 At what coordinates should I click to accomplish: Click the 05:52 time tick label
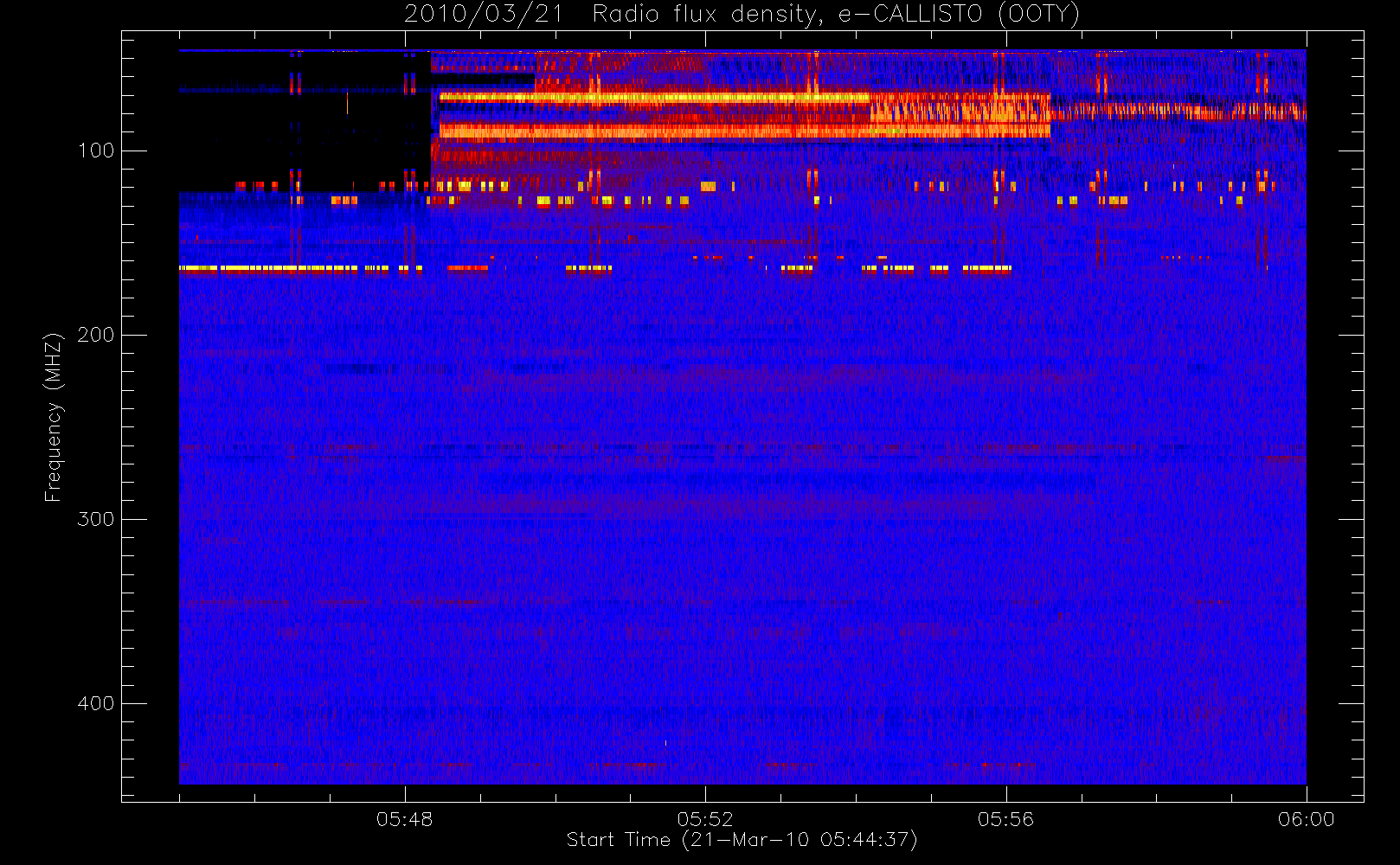(x=705, y=819)
